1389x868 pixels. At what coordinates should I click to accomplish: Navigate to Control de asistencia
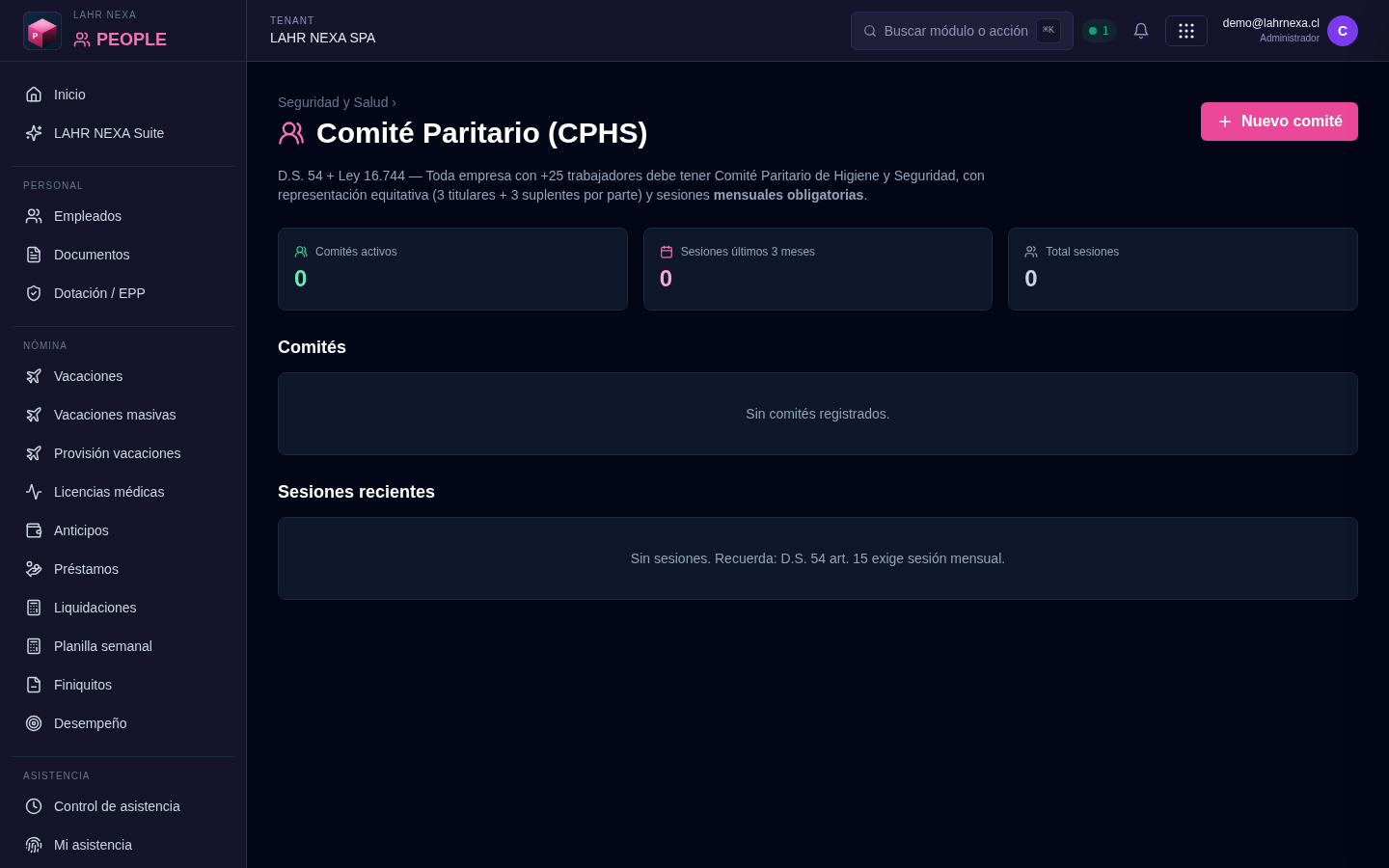coord(123,806)
